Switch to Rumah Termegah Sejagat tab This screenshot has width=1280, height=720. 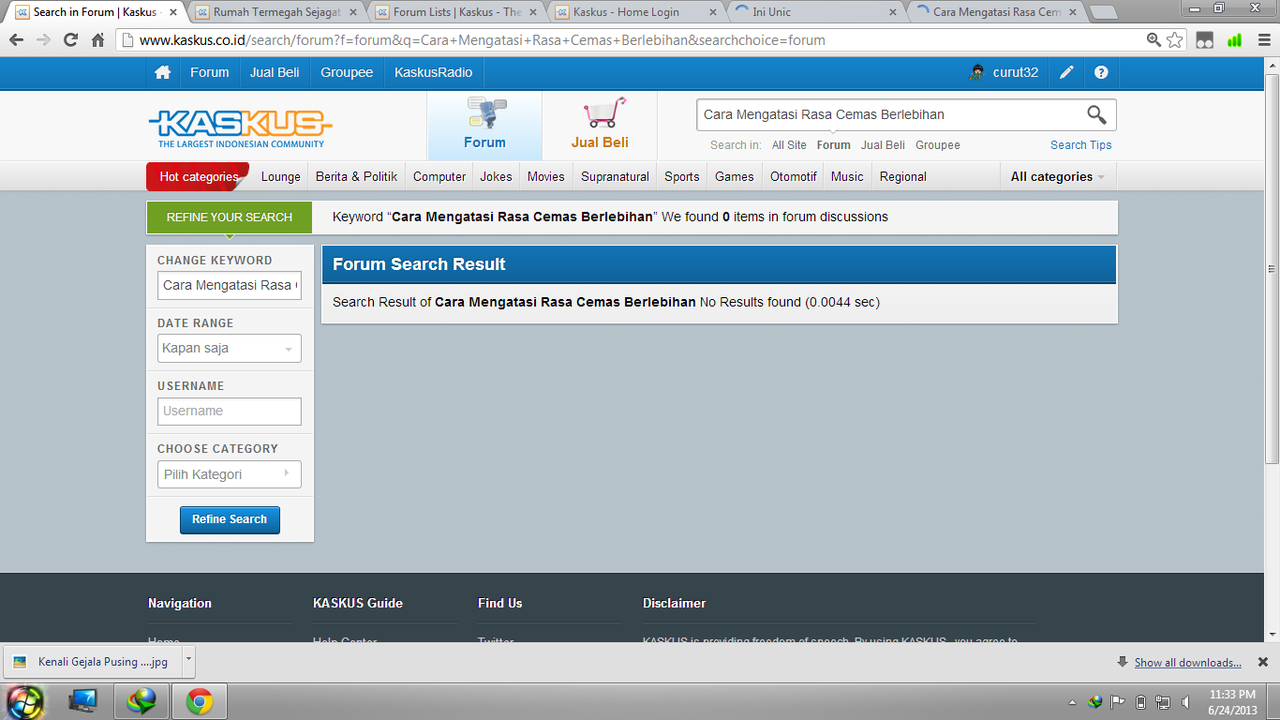point(276,12)
